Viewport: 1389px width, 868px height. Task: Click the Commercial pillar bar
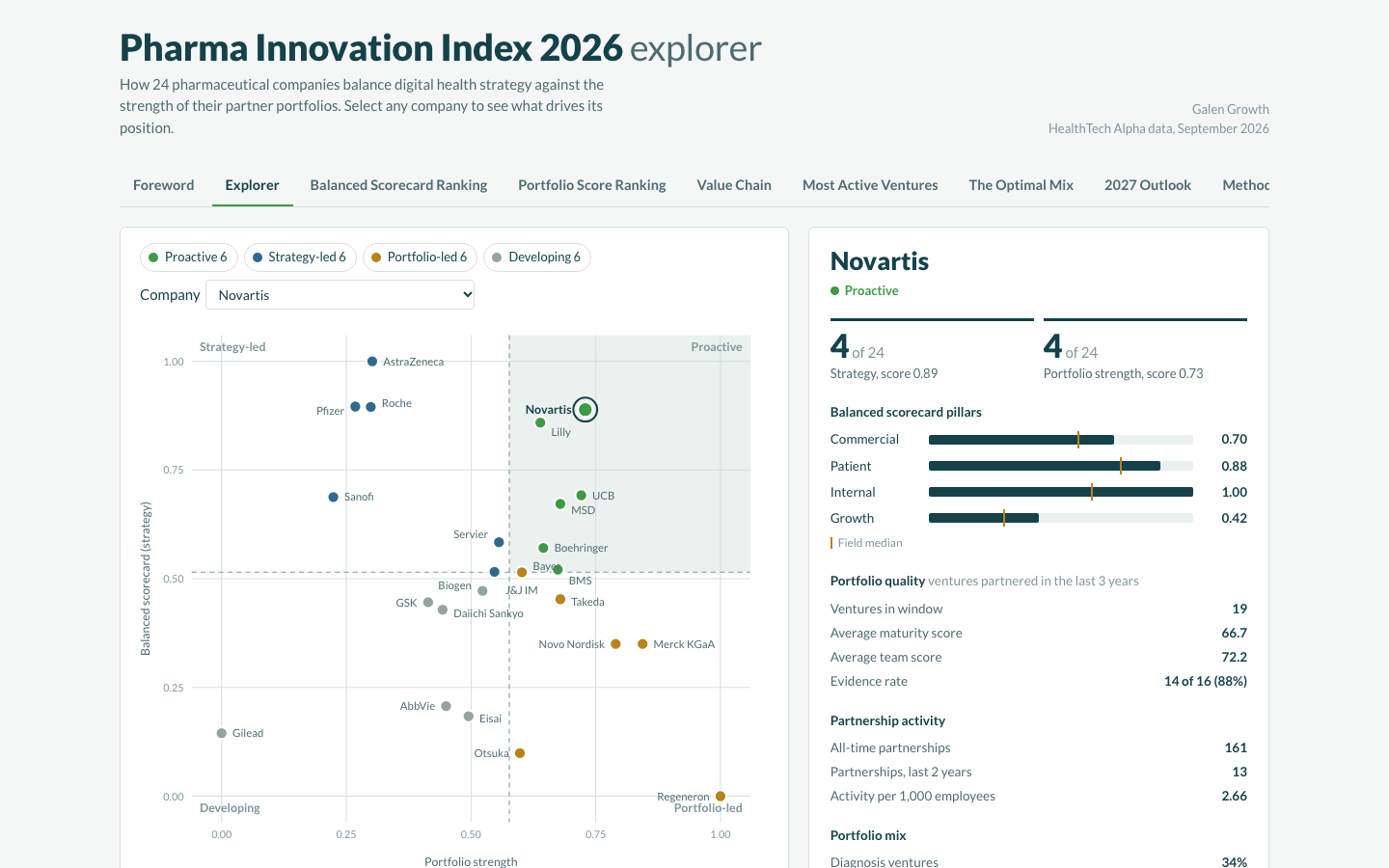pyautogui.click(x=1061, y=440)
